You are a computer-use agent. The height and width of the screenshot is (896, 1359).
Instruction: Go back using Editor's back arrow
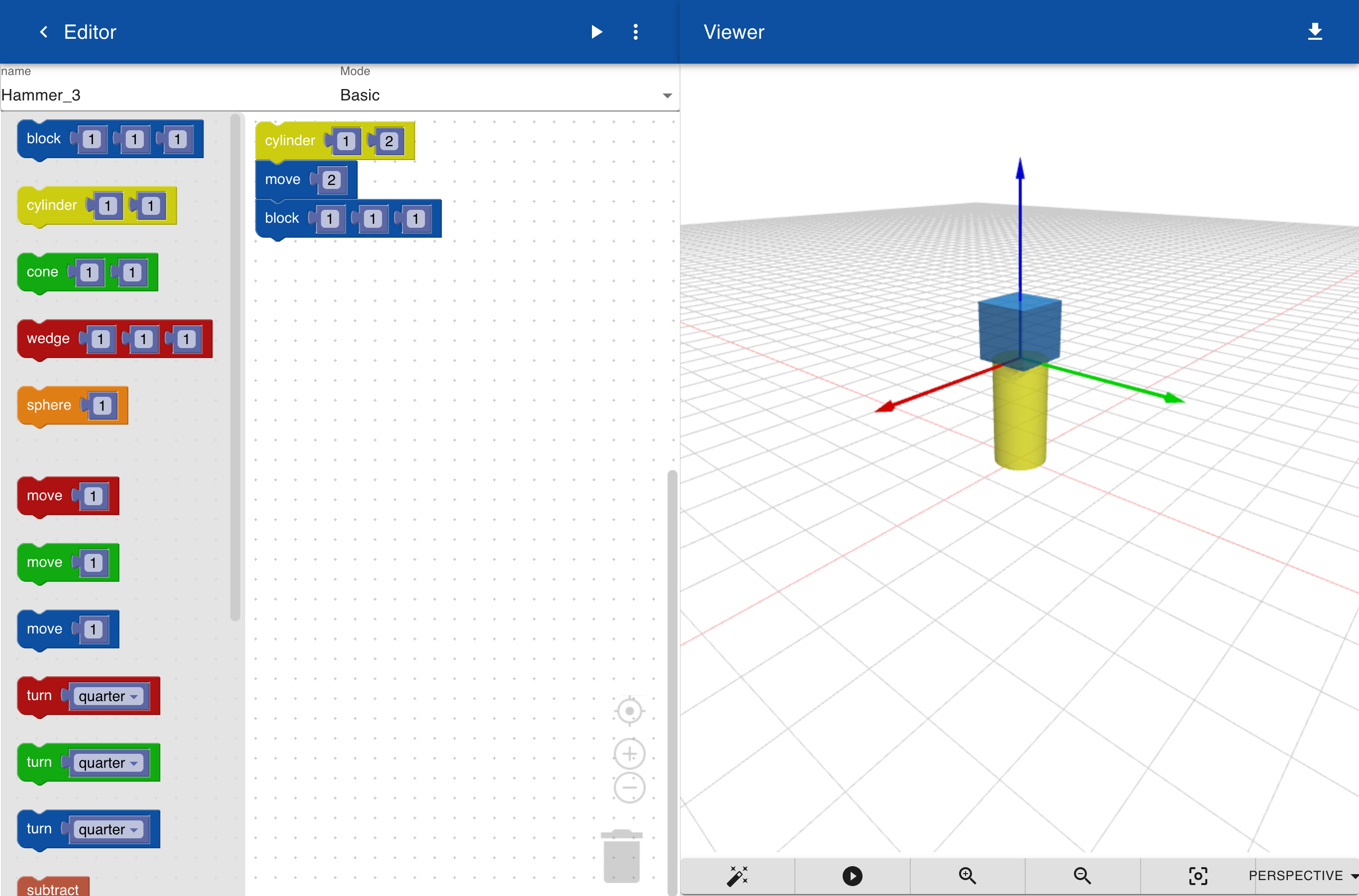(x=43, y=32)
